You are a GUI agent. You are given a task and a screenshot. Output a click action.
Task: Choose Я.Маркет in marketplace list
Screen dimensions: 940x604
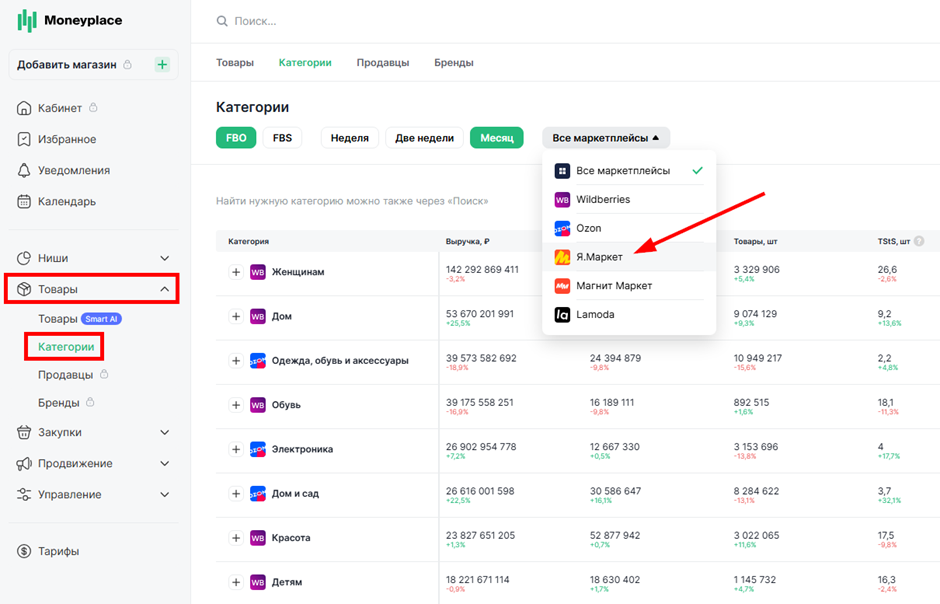629,257
